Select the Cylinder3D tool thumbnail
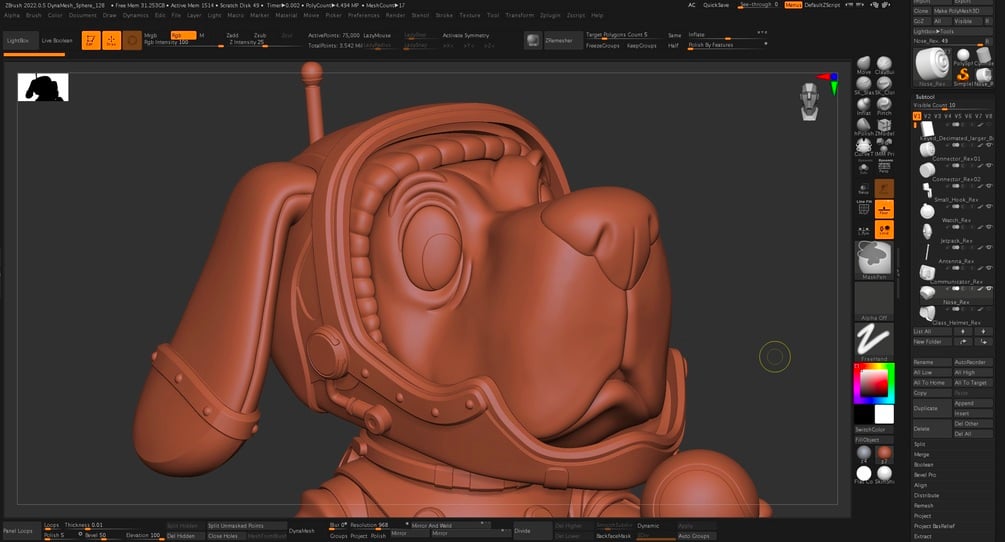 click(984, 56)
